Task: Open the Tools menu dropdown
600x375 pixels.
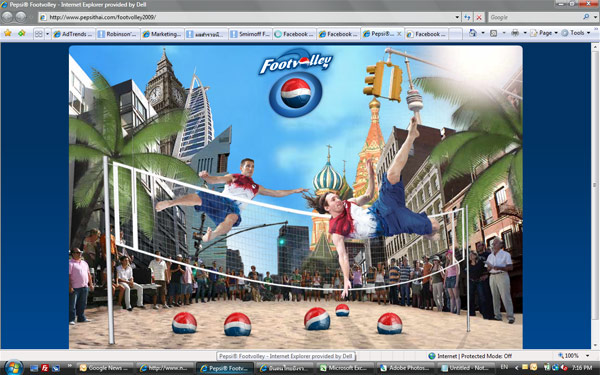Action: pyautogui.click(x=576, y=33)
